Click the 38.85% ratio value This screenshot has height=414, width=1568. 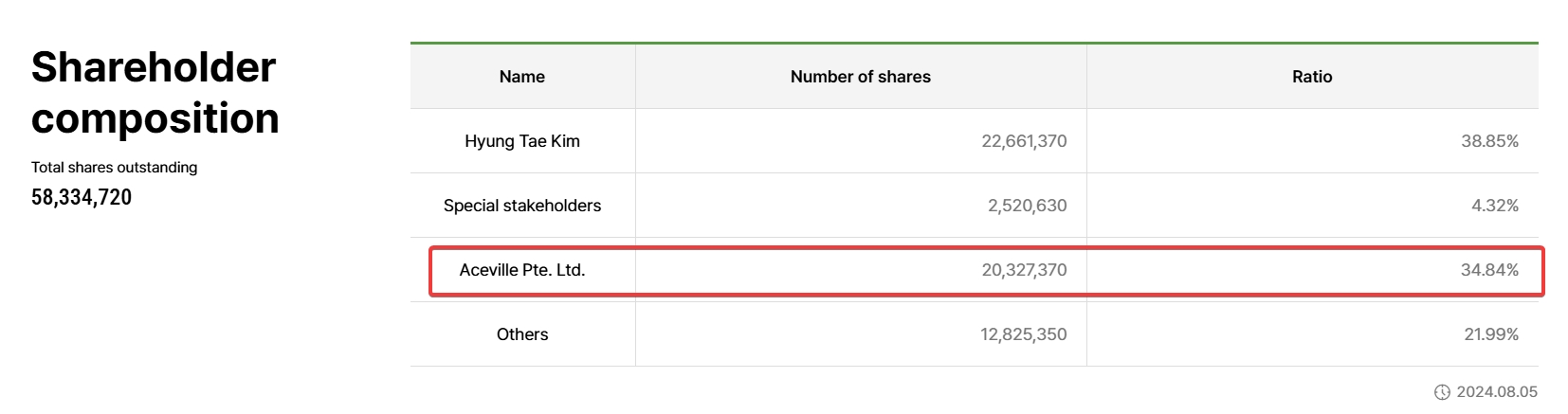coord(1489,141)
